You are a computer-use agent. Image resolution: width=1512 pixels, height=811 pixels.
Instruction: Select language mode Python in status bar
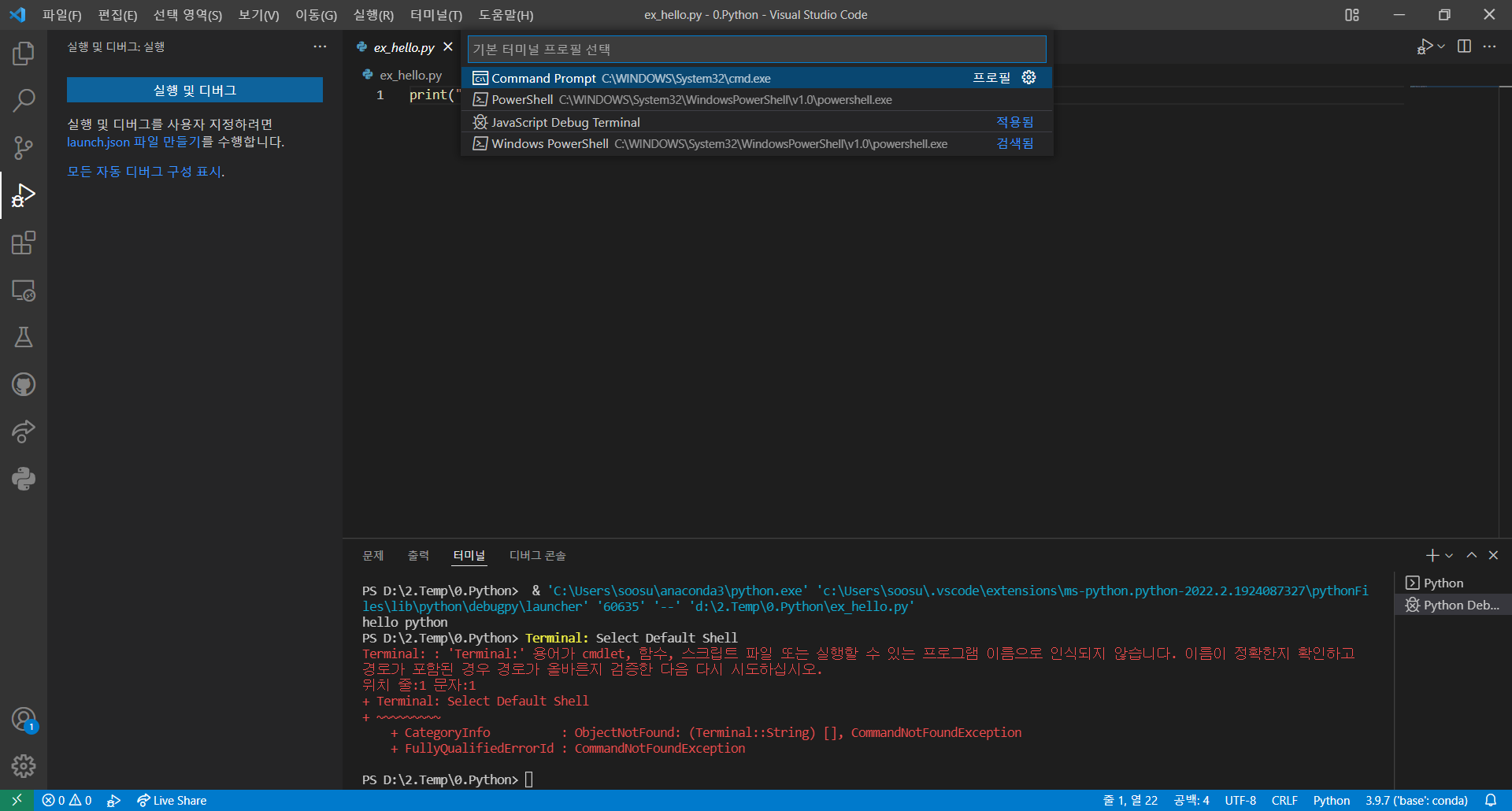tap(1332, 800)
